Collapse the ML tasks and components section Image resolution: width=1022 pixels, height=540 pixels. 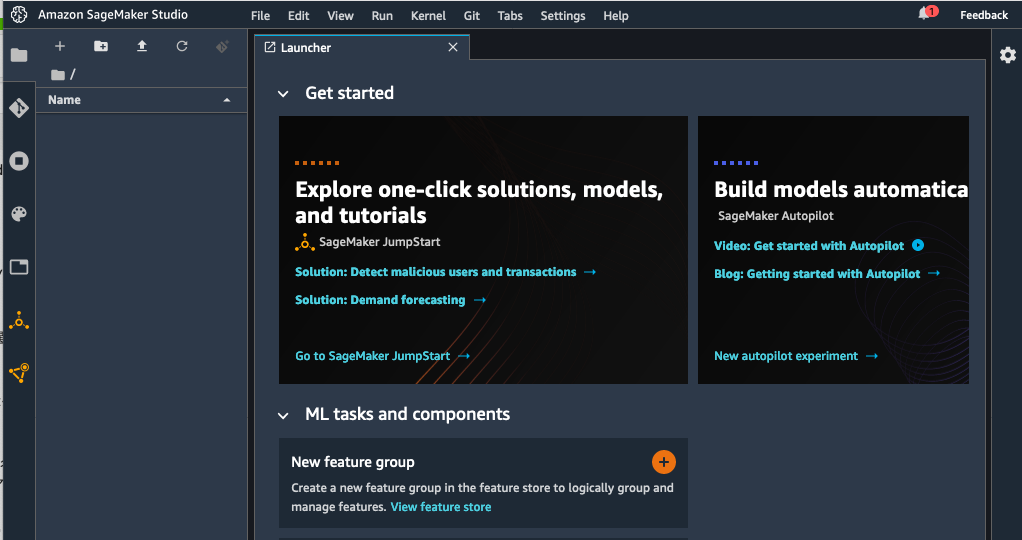click(x=283, y=415)
